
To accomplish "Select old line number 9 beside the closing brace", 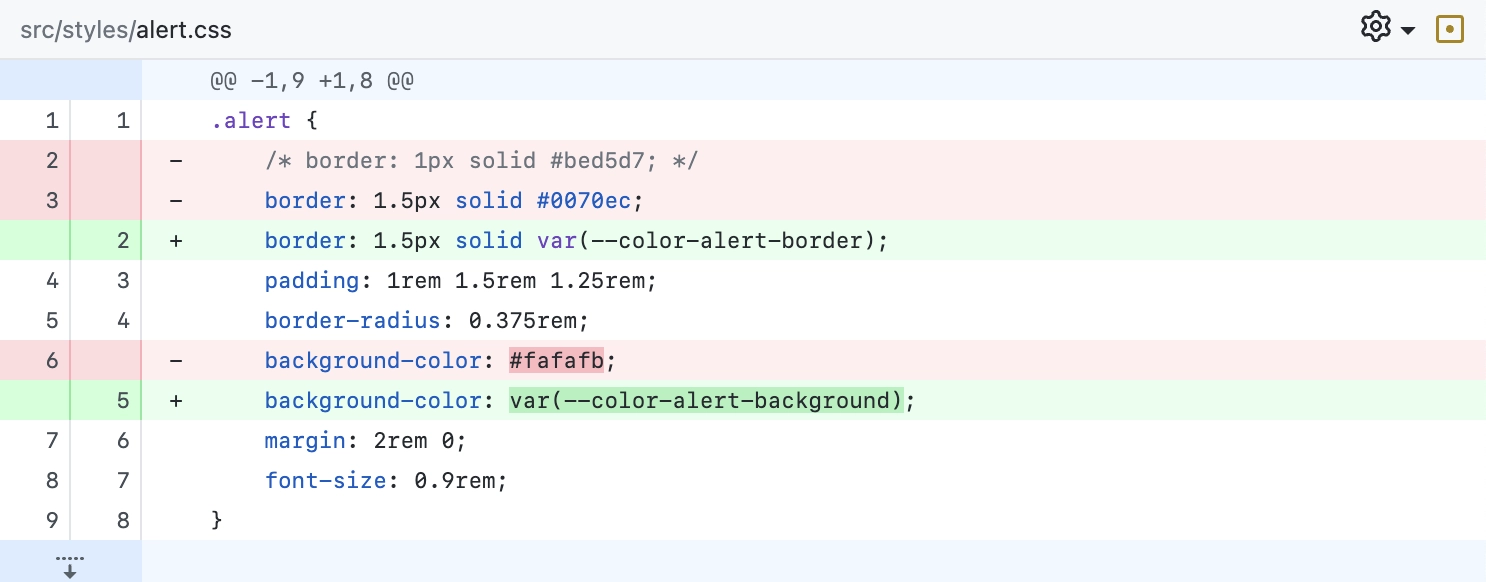I will [x=52, y=520].
